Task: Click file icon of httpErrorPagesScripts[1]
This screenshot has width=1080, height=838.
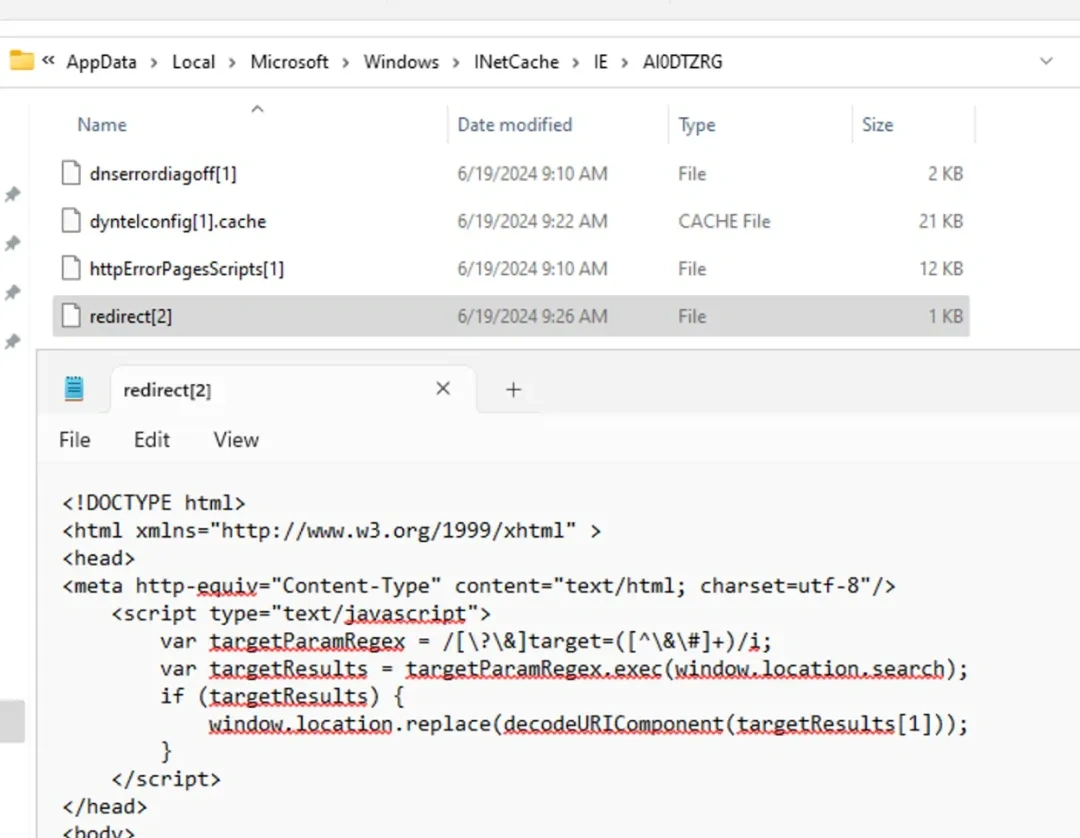Action: pos(71,268)
